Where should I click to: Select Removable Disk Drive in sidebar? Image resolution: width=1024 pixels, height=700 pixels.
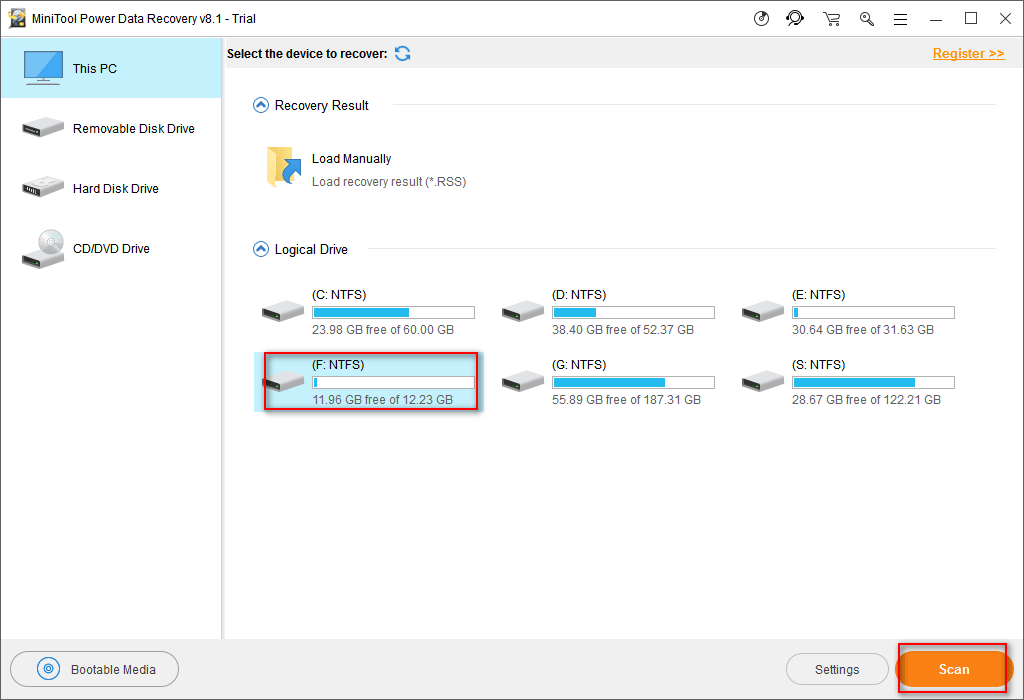pyautogui.click(x=112, y=129)
